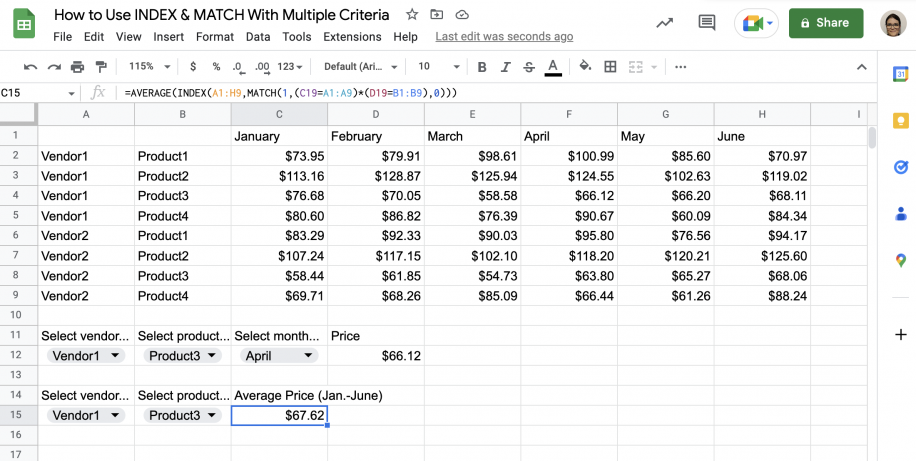Click the Merge cells icon
Screen dimensions: 916x461
(x=635, y=67)
